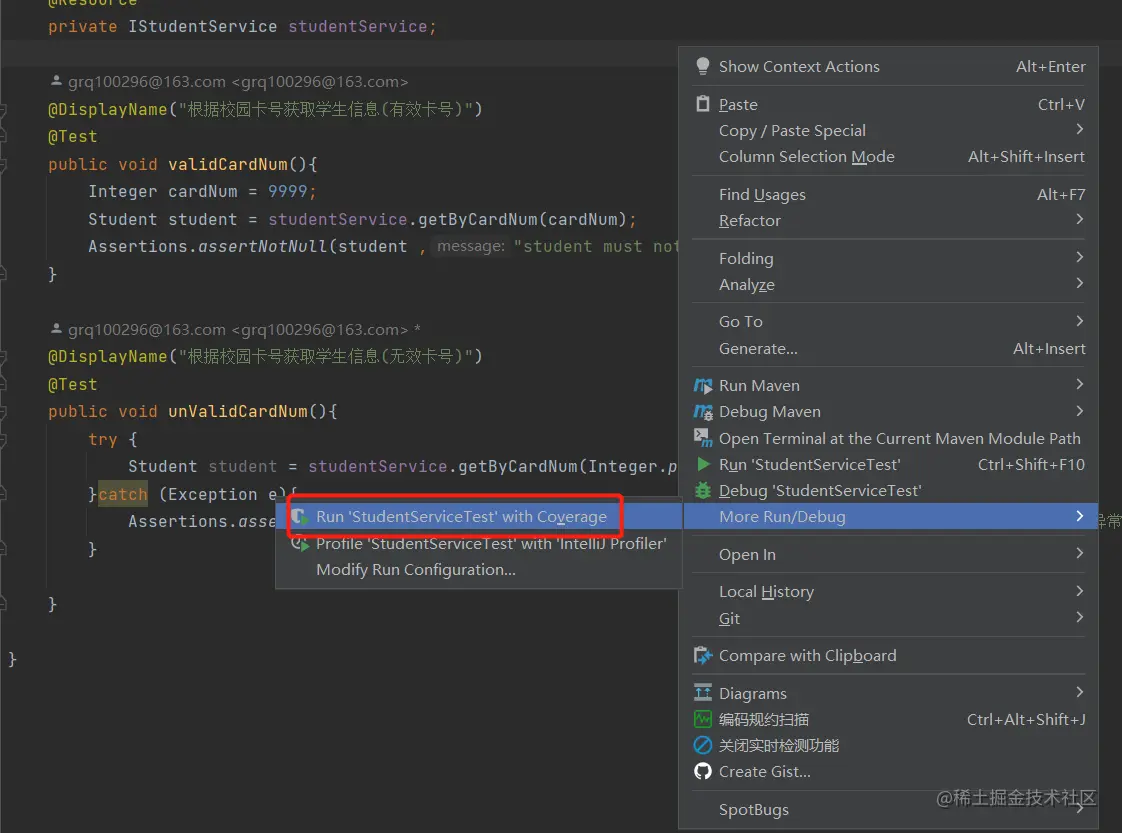The width and height of the screenshot is (1122, 833).
Task: Select Profile 'StudentServiceTest' with IntelliJ Profiler
Action: (x=479, y=543)
